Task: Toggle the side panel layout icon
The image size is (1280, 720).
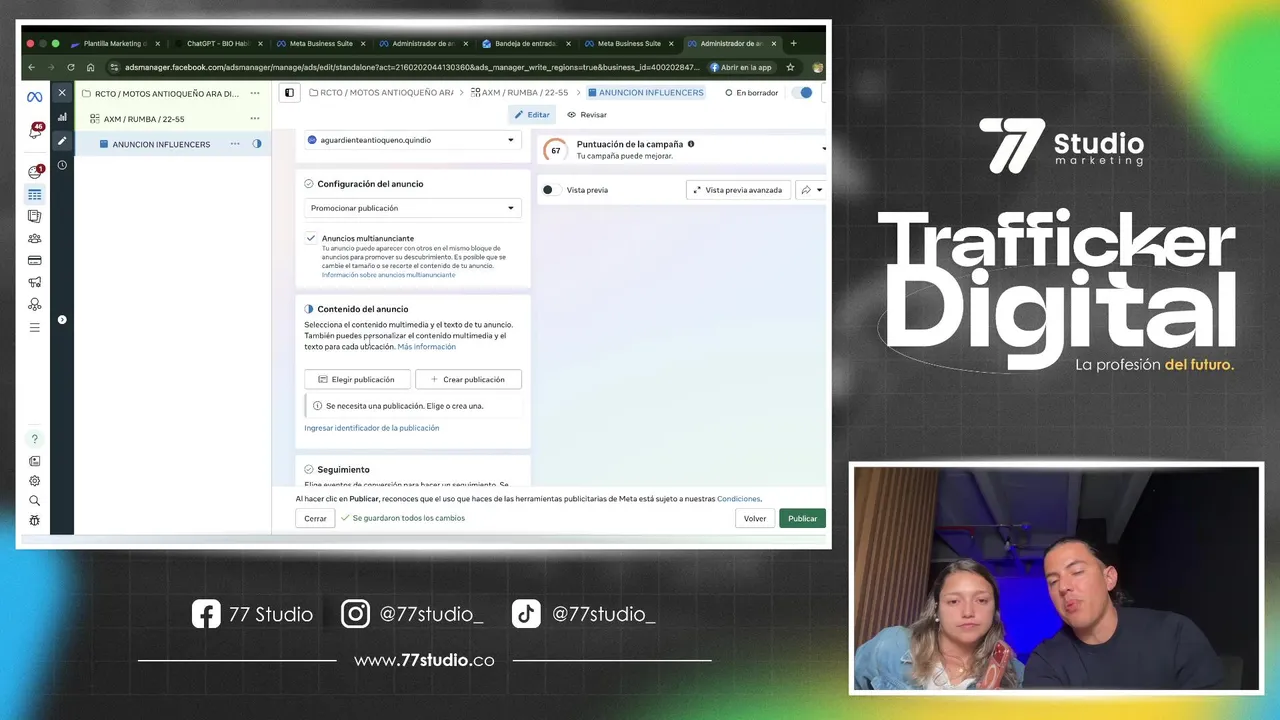Action: 289,93
